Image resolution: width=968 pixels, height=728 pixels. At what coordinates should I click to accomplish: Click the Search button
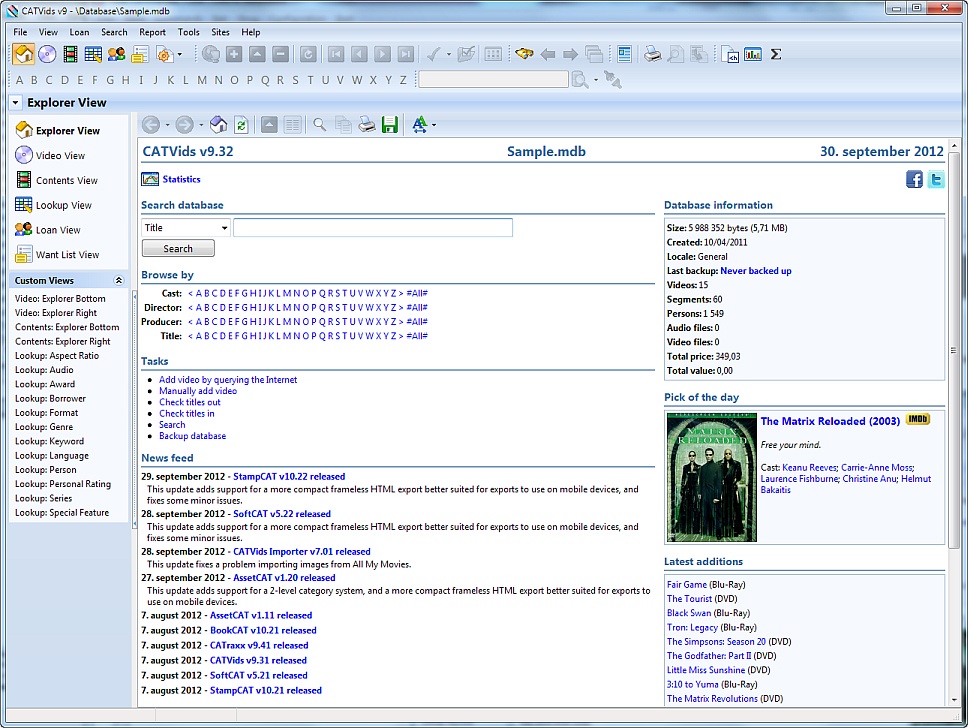[178, 249]
